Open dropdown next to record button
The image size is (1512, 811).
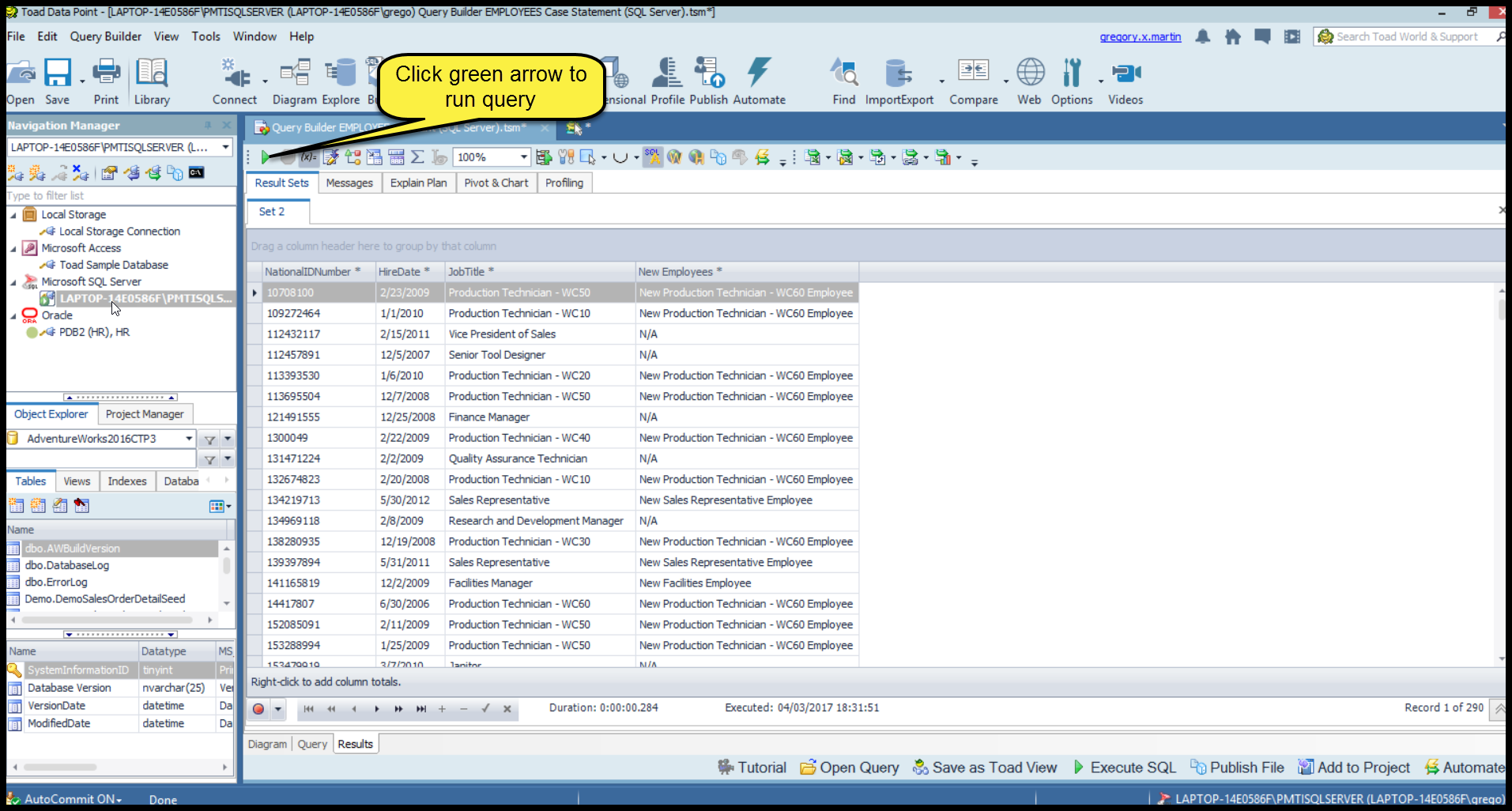coord(278,709)
